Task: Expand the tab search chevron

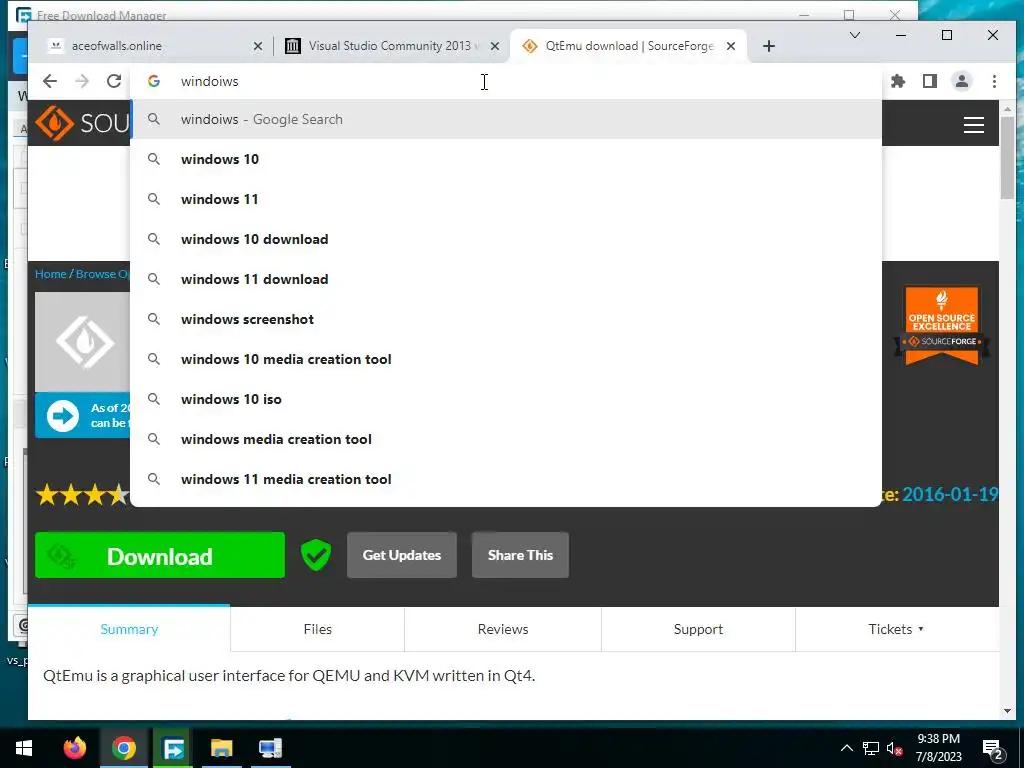Action: pos(854,35)
